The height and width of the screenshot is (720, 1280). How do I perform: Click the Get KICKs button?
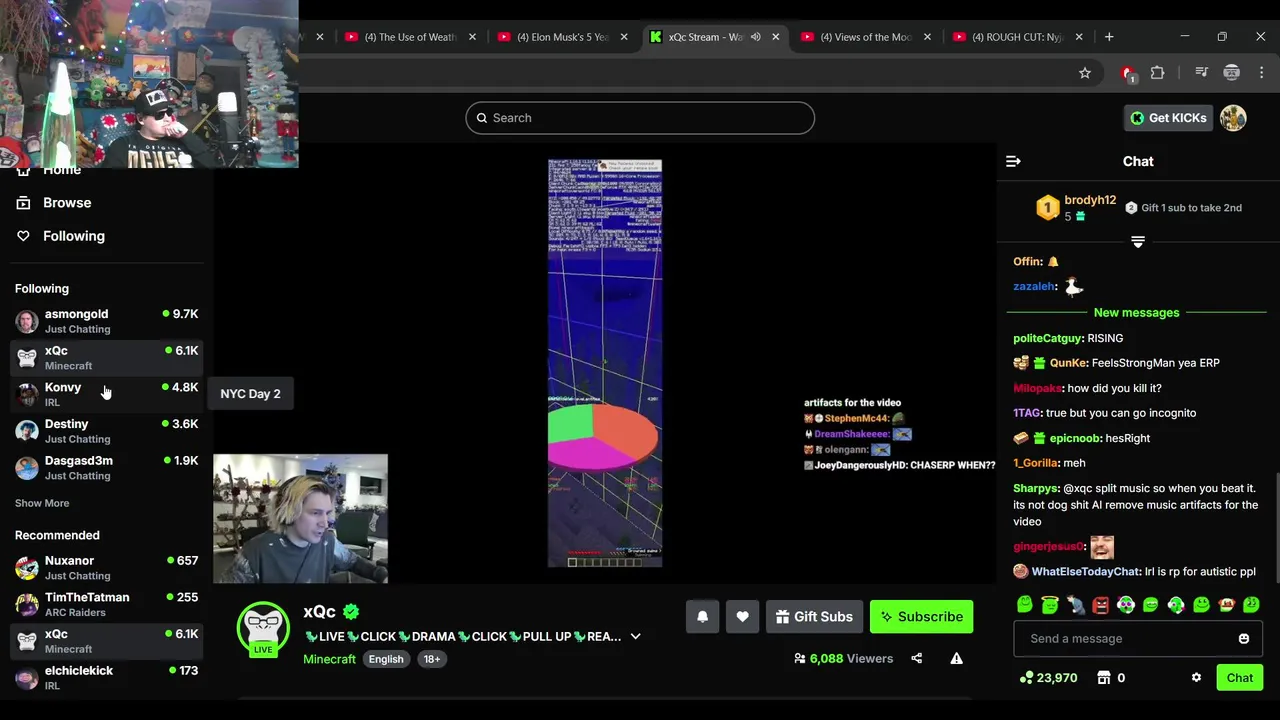click(x=1168, y=118)
